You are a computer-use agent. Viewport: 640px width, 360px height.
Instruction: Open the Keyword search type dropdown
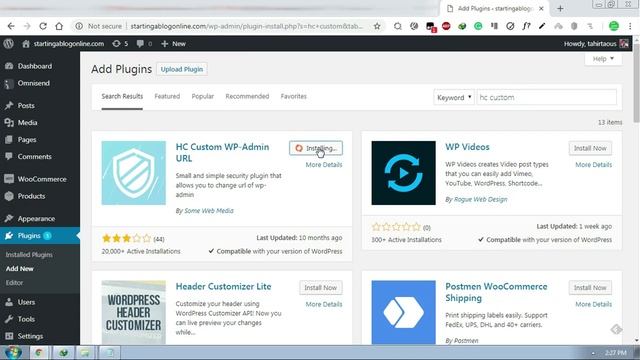coord(454,98)
